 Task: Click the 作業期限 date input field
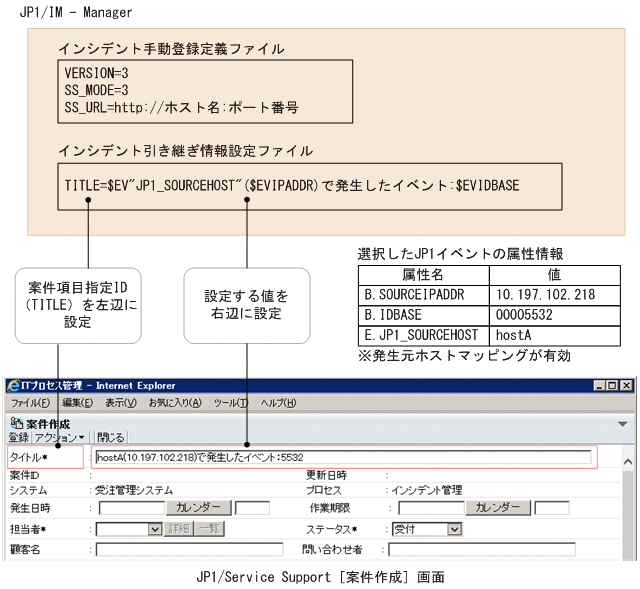pyautogui.click(x=431, y=508)
